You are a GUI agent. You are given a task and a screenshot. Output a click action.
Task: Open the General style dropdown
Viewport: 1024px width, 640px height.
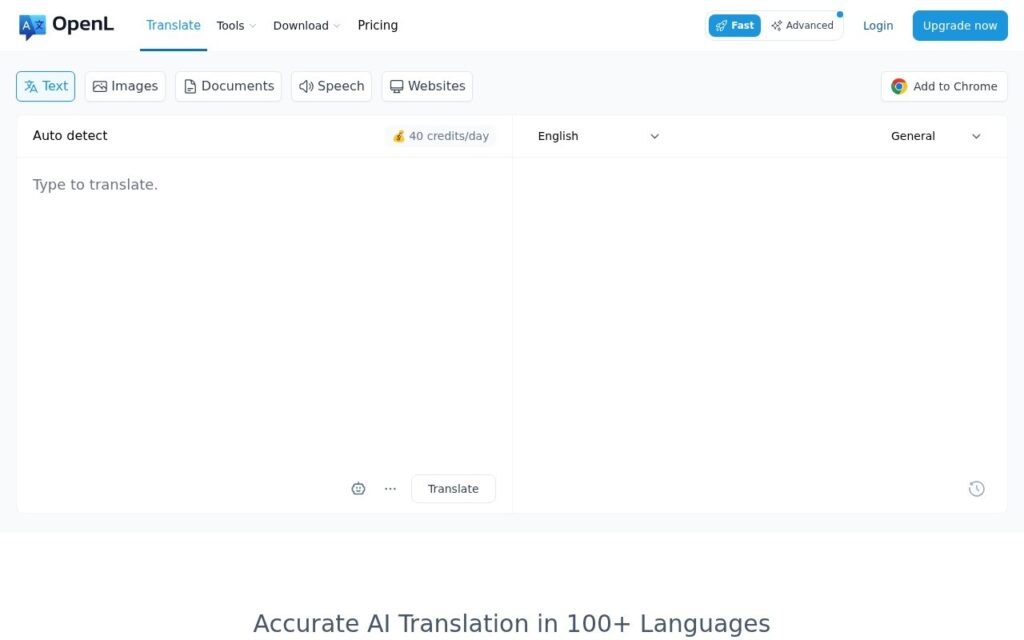[936, 136]
